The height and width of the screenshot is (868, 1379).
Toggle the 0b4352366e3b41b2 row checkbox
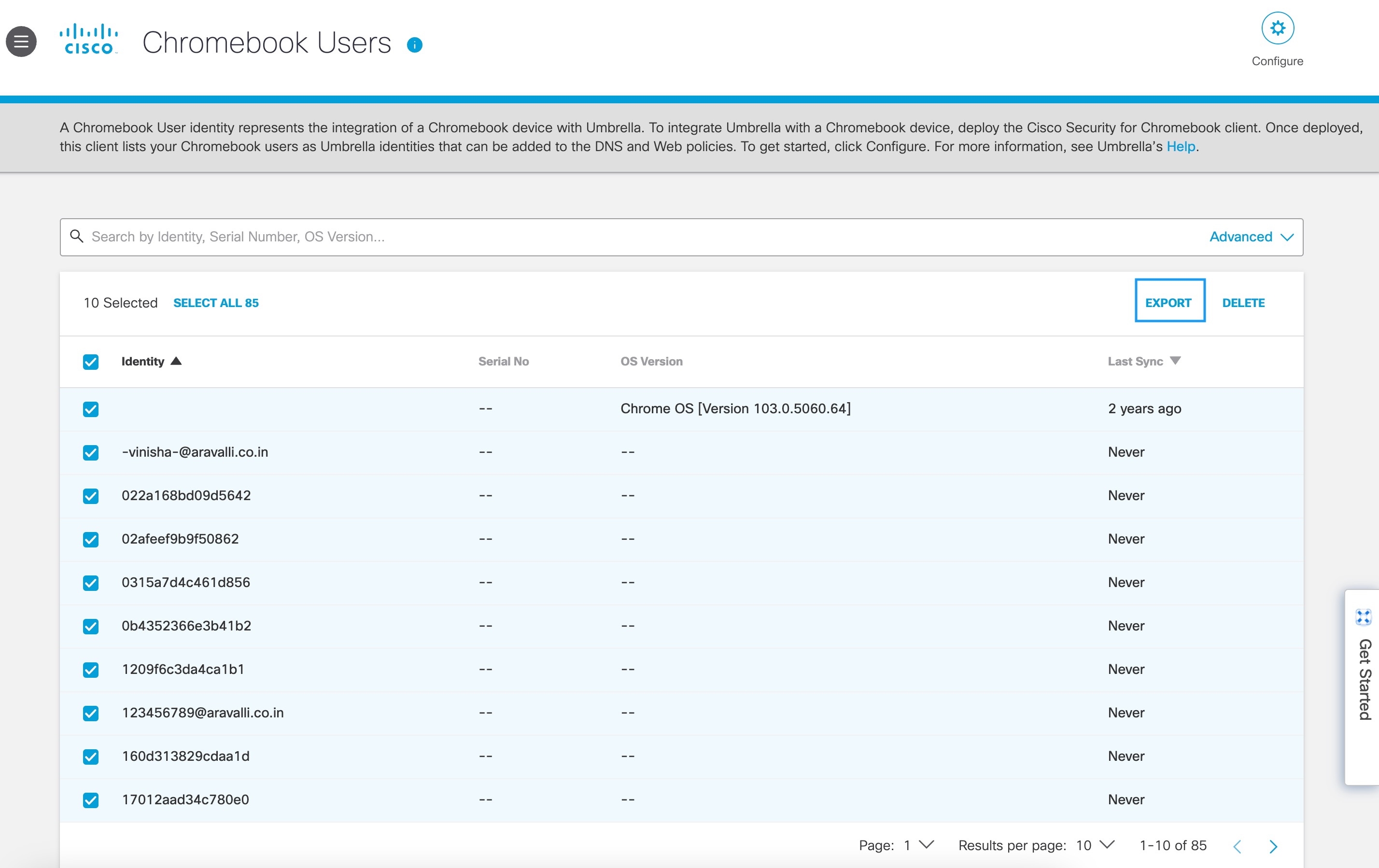coord(90,627)
